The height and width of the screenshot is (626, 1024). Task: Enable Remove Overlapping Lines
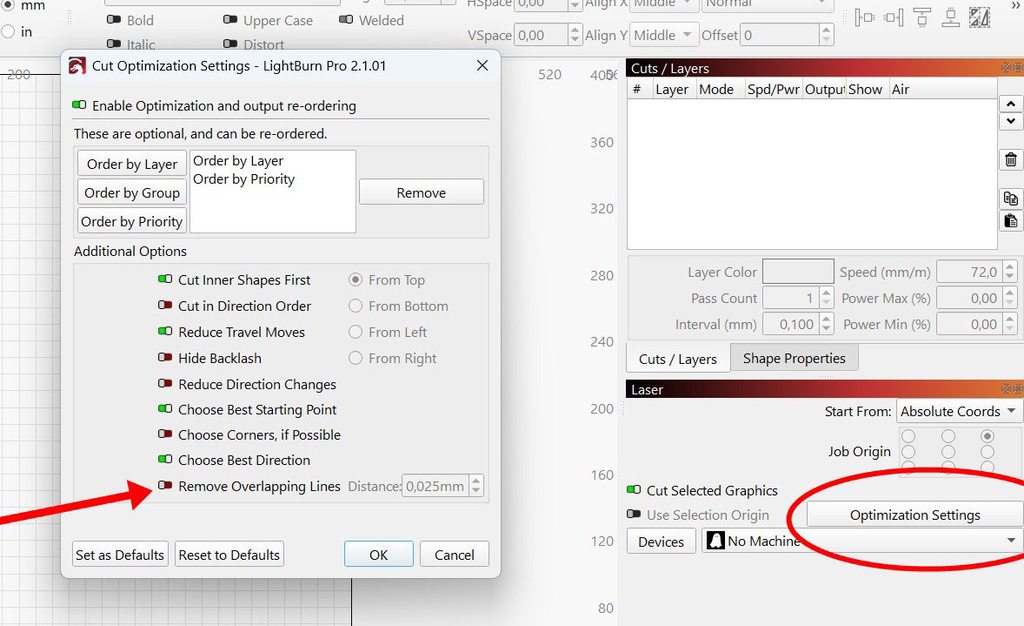pos(165,486)
